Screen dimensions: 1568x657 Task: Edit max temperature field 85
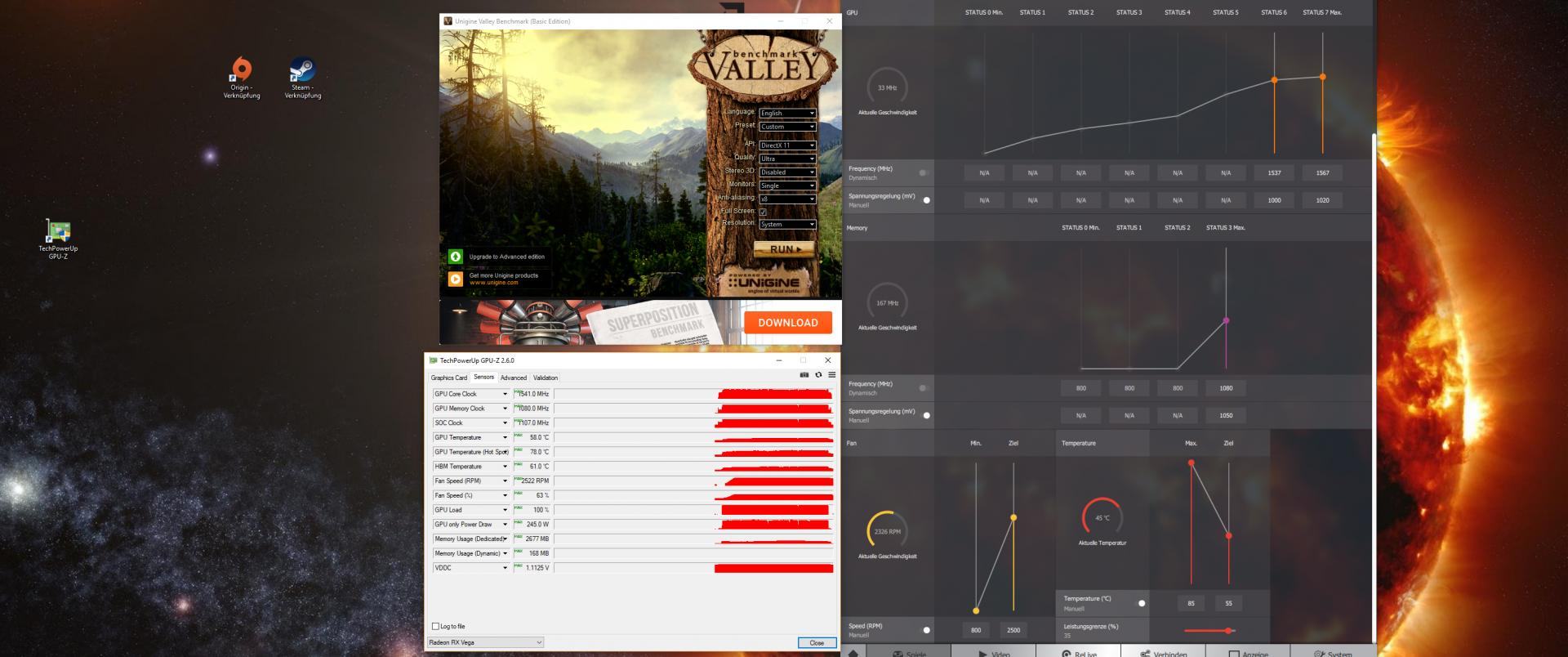tap(1191, 603)
